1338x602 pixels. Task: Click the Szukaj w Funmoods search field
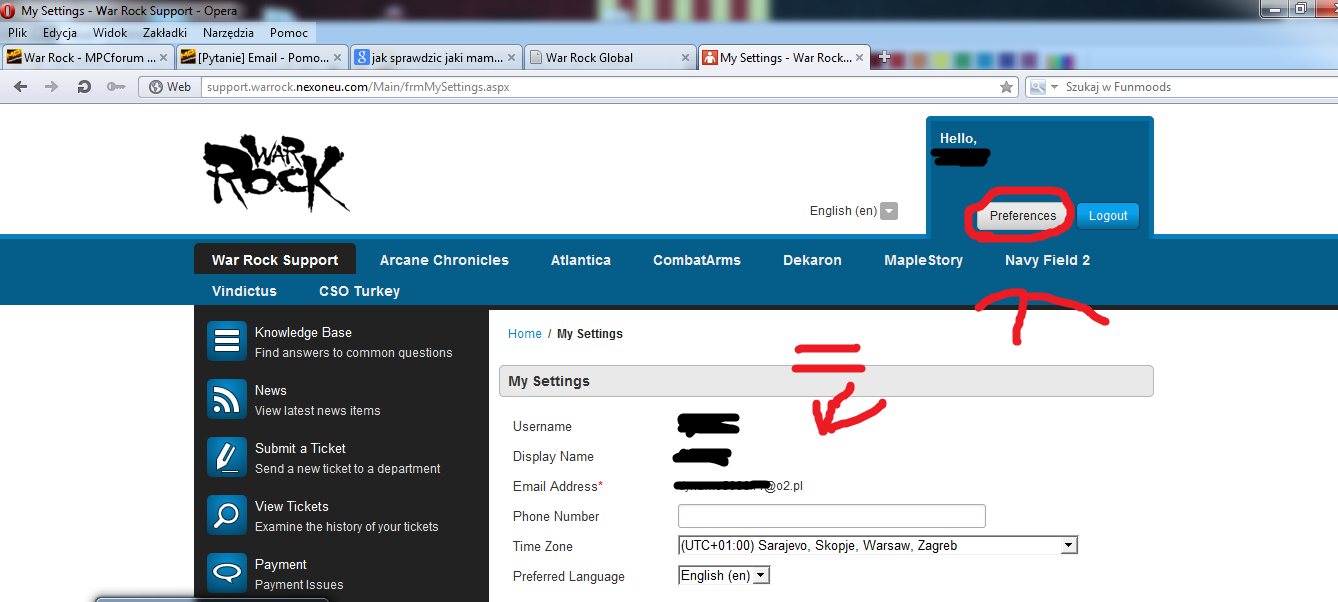pyautogui.click(x=1197, y=87)
